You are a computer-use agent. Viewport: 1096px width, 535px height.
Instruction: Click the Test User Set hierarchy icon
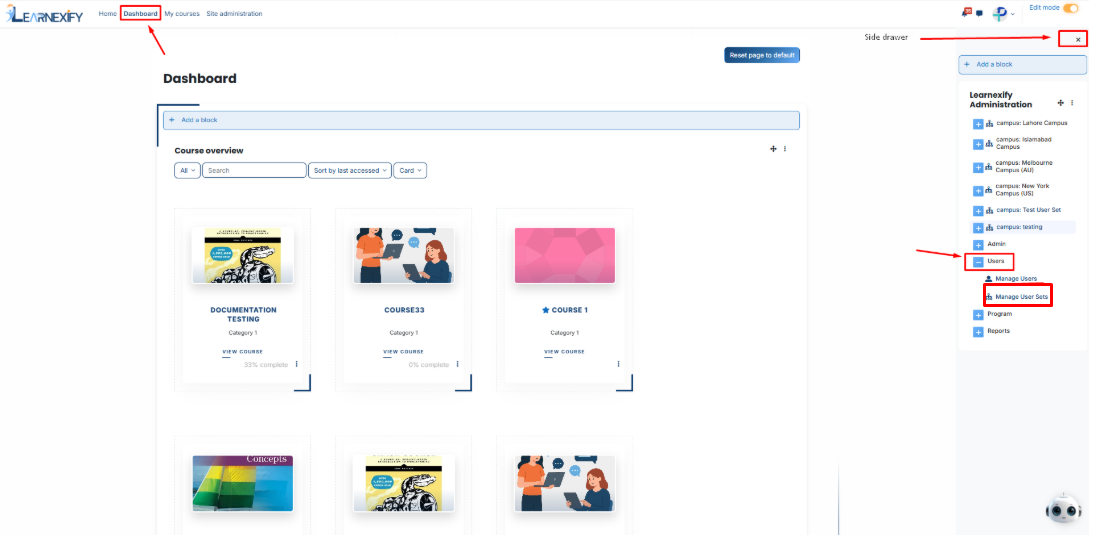pyautogui.click(x=990, y=211)
